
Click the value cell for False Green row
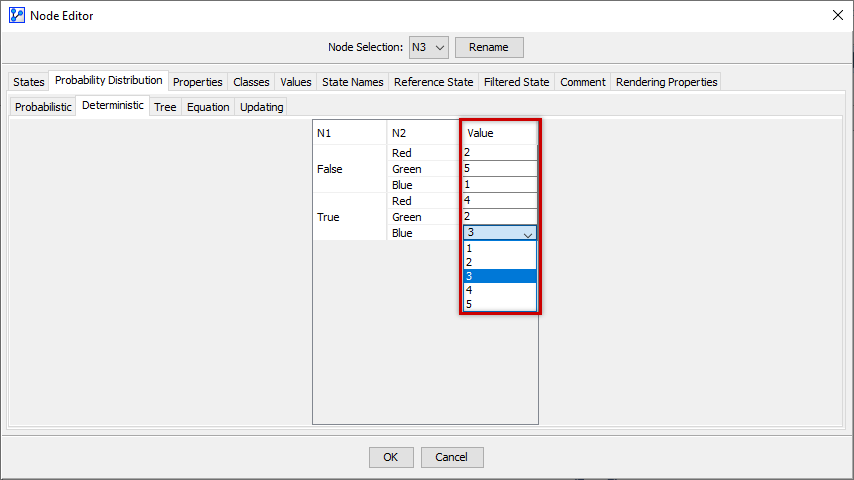[x=499, y=169]
